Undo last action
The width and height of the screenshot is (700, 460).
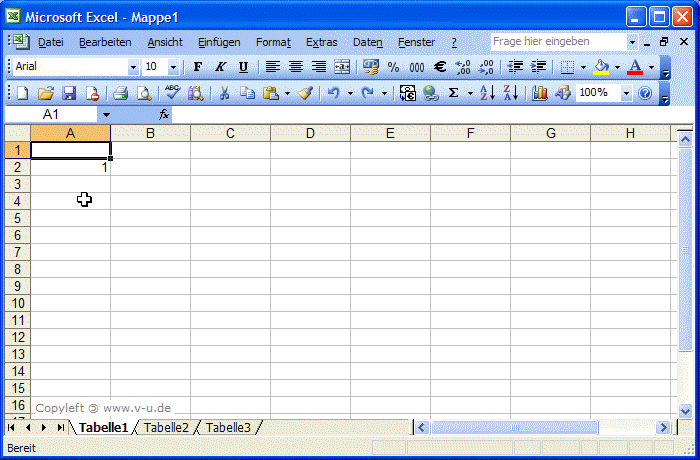tap(333, 93)
